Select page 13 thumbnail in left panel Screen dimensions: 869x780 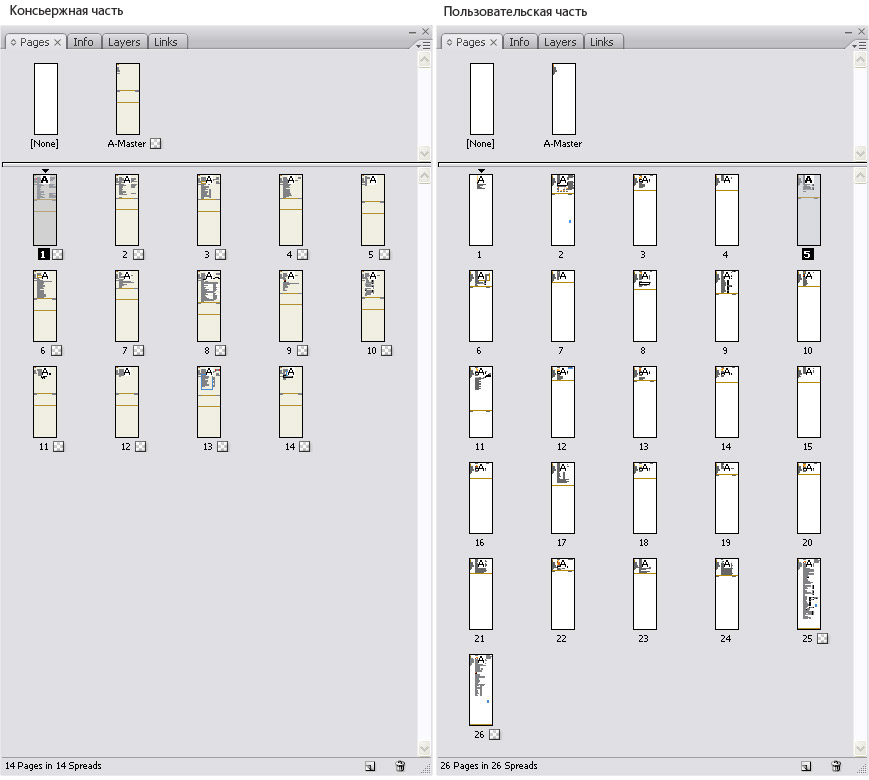[x=209, y=401]
